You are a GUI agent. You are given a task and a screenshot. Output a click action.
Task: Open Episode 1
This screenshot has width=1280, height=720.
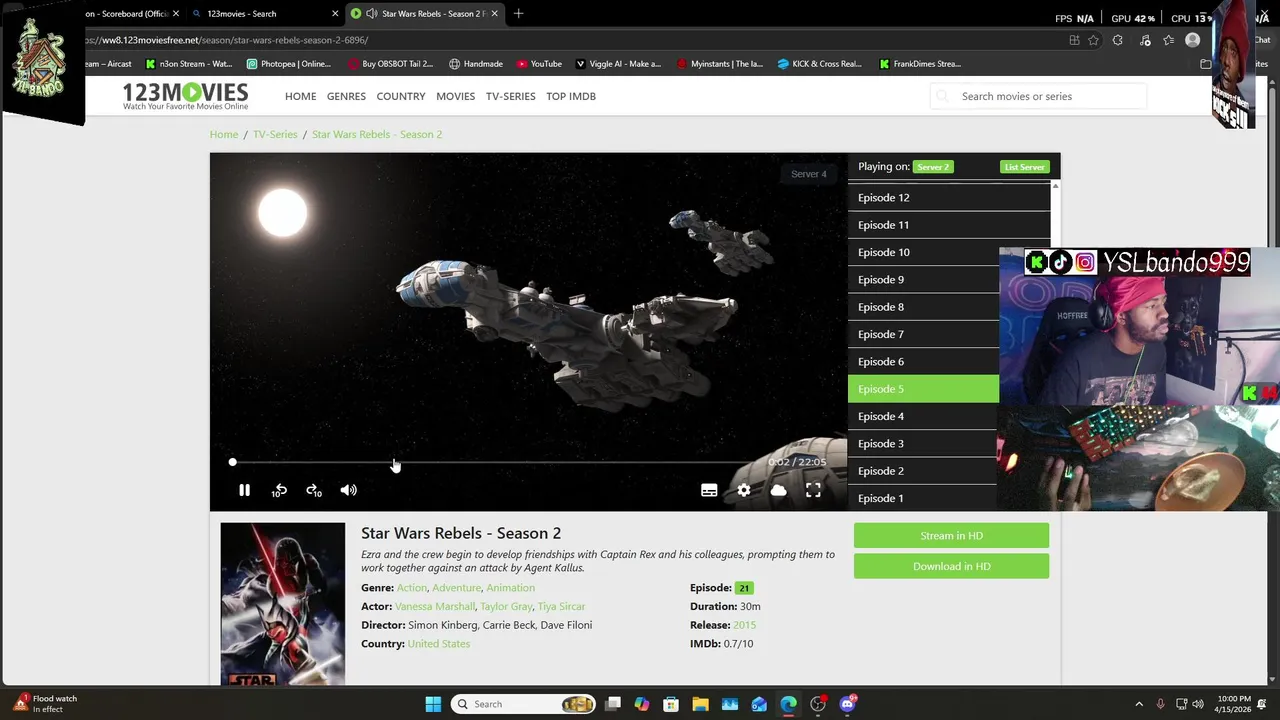(923, 498)
